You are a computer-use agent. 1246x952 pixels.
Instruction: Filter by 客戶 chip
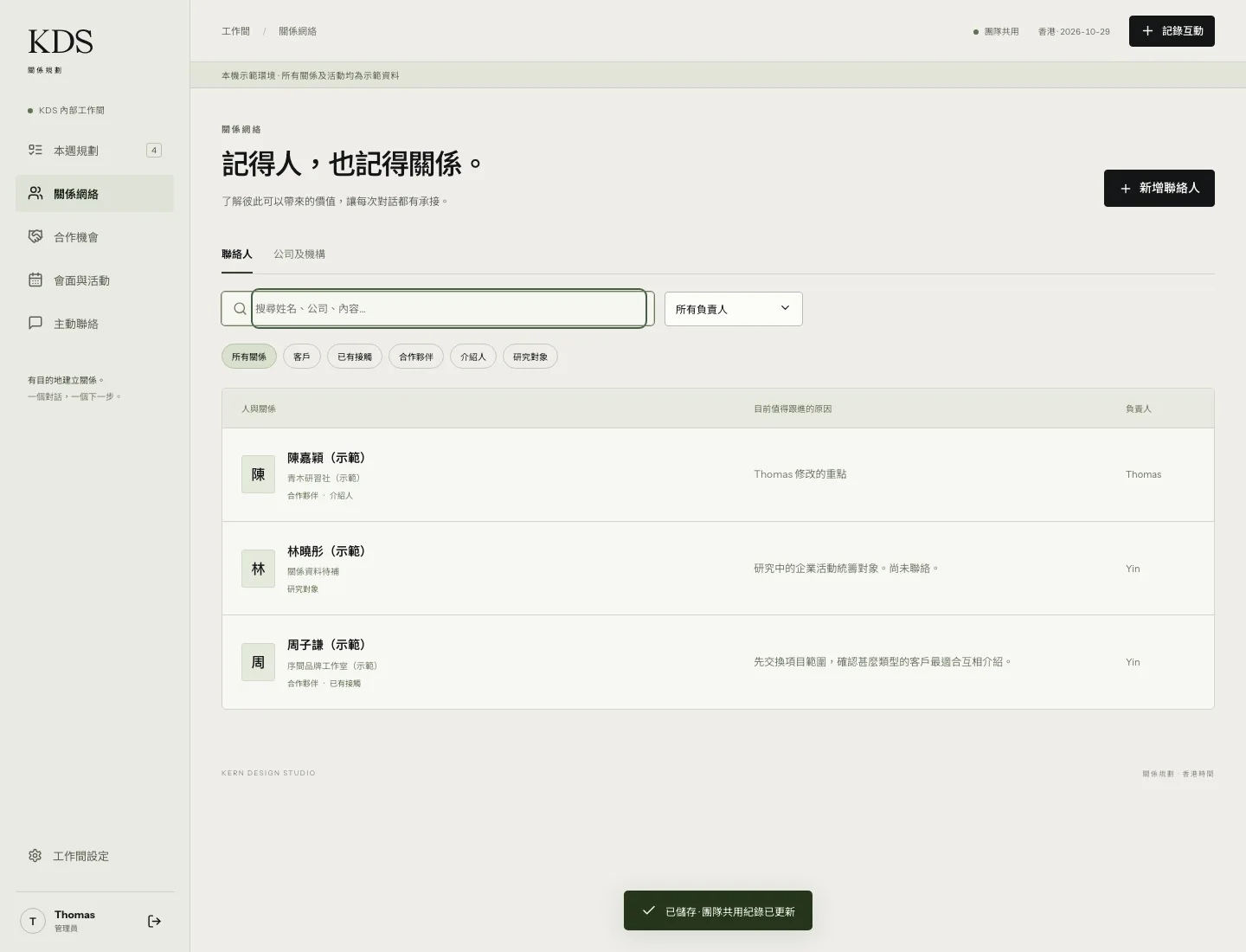point(302,357)
